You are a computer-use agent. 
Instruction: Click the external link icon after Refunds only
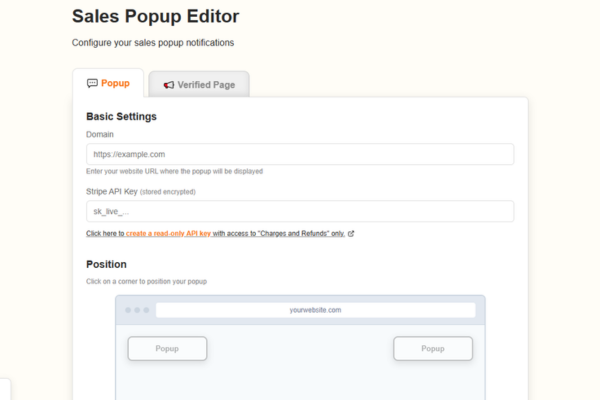pyautogui.click(x=351, y=233)
